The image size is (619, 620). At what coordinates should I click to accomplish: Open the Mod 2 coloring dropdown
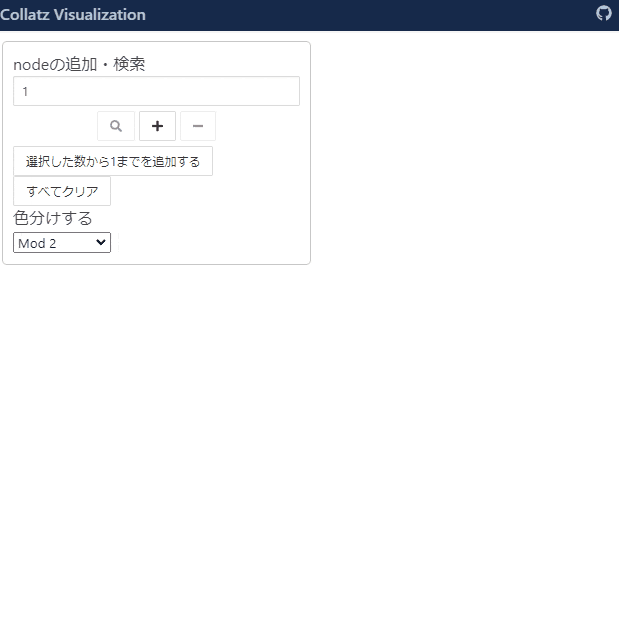coord(62,243)
